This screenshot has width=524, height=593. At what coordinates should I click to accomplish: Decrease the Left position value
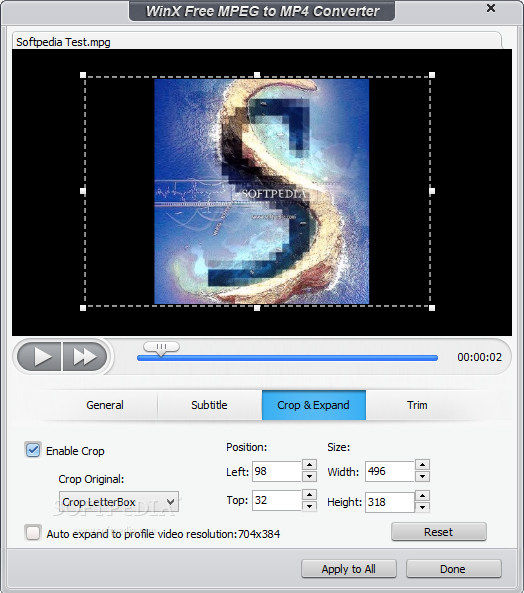(309, 477)
